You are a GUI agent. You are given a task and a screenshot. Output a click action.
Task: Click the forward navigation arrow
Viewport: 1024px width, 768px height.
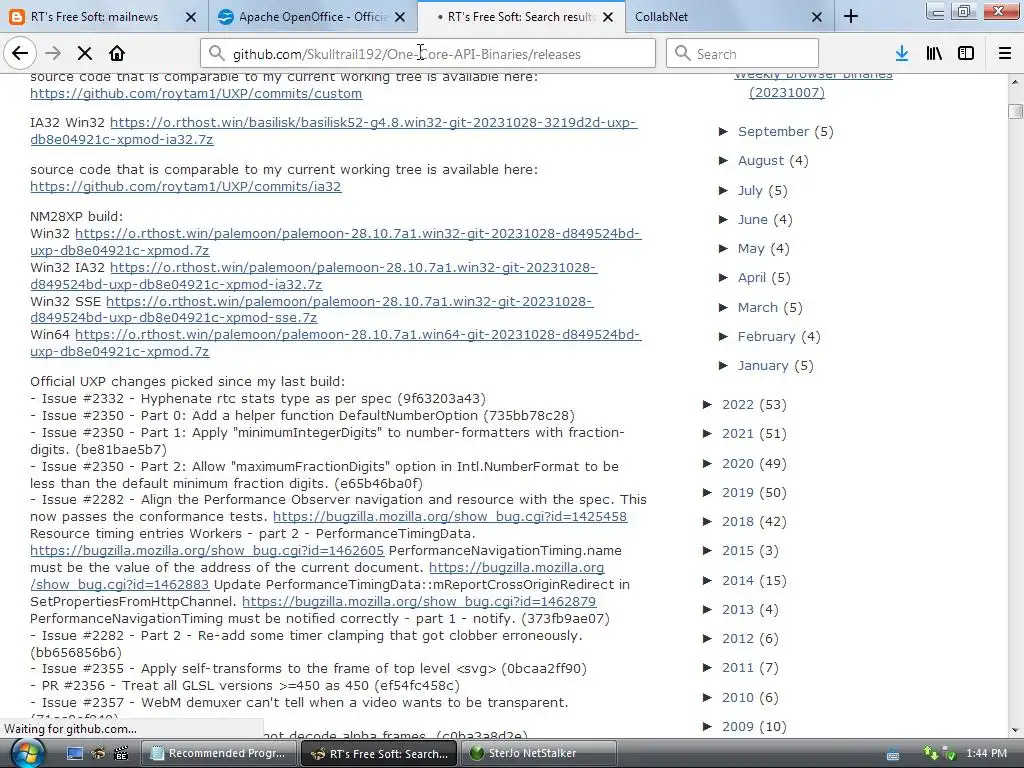[x=53, y=54]
